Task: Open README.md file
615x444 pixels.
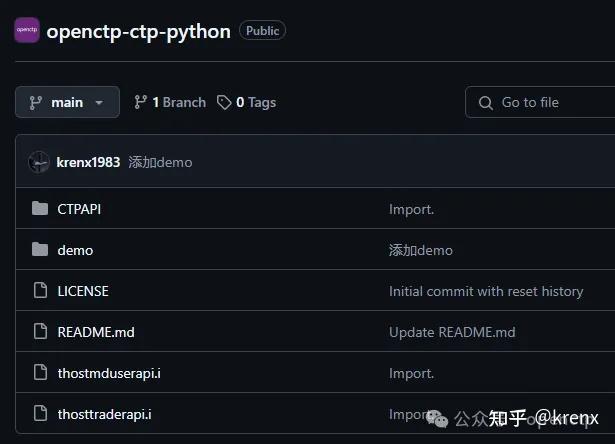Action: 95,332
